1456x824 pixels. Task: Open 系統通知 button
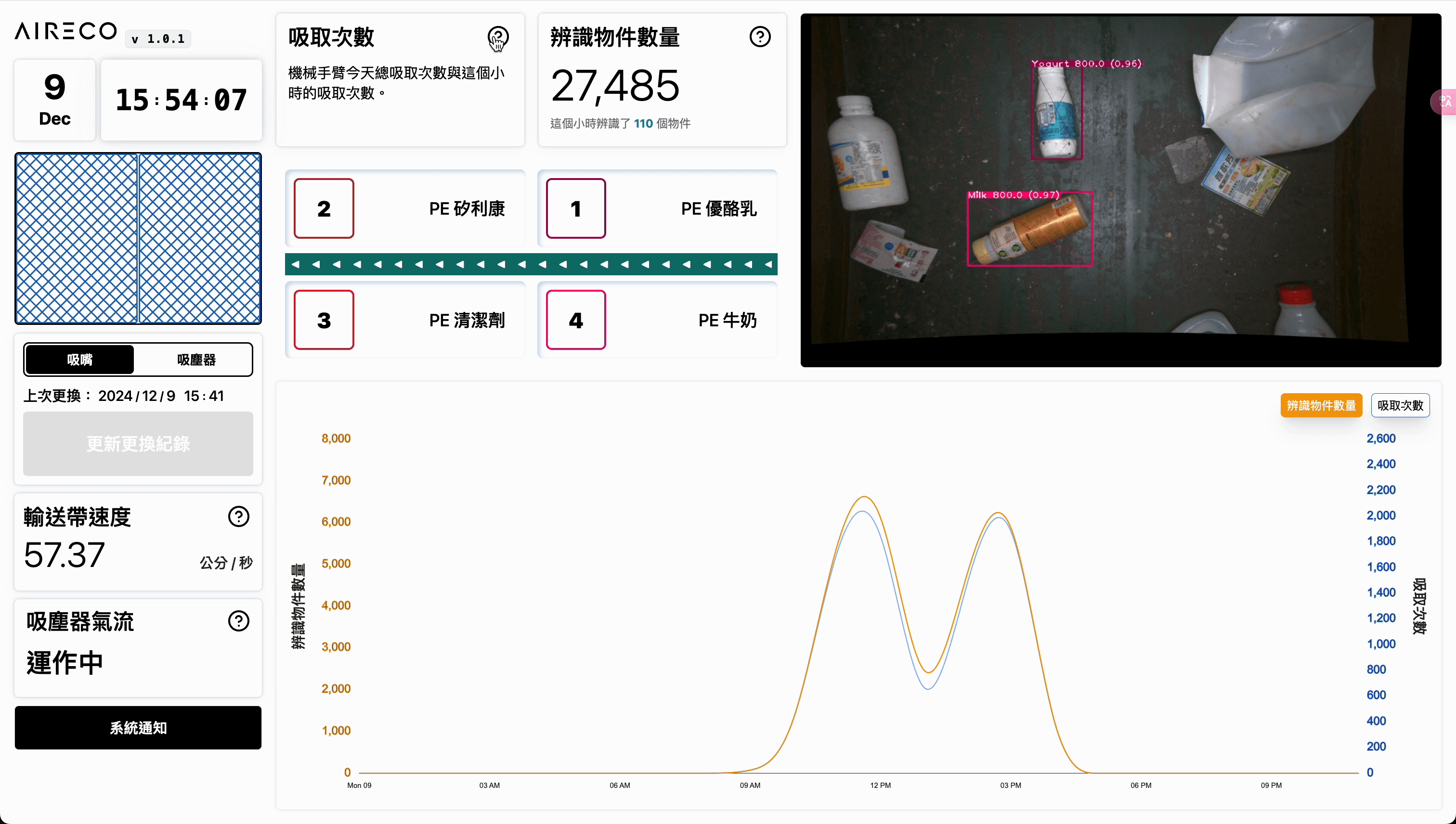pyautogui.click(x=138, y=728)
